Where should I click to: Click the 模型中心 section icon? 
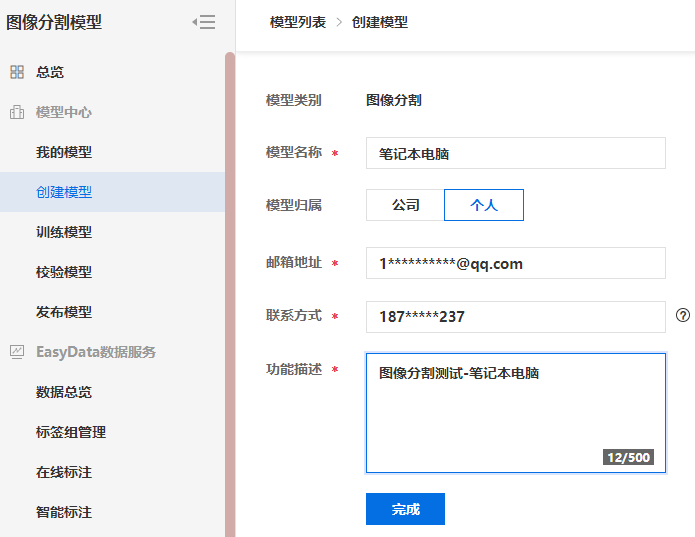17,112
